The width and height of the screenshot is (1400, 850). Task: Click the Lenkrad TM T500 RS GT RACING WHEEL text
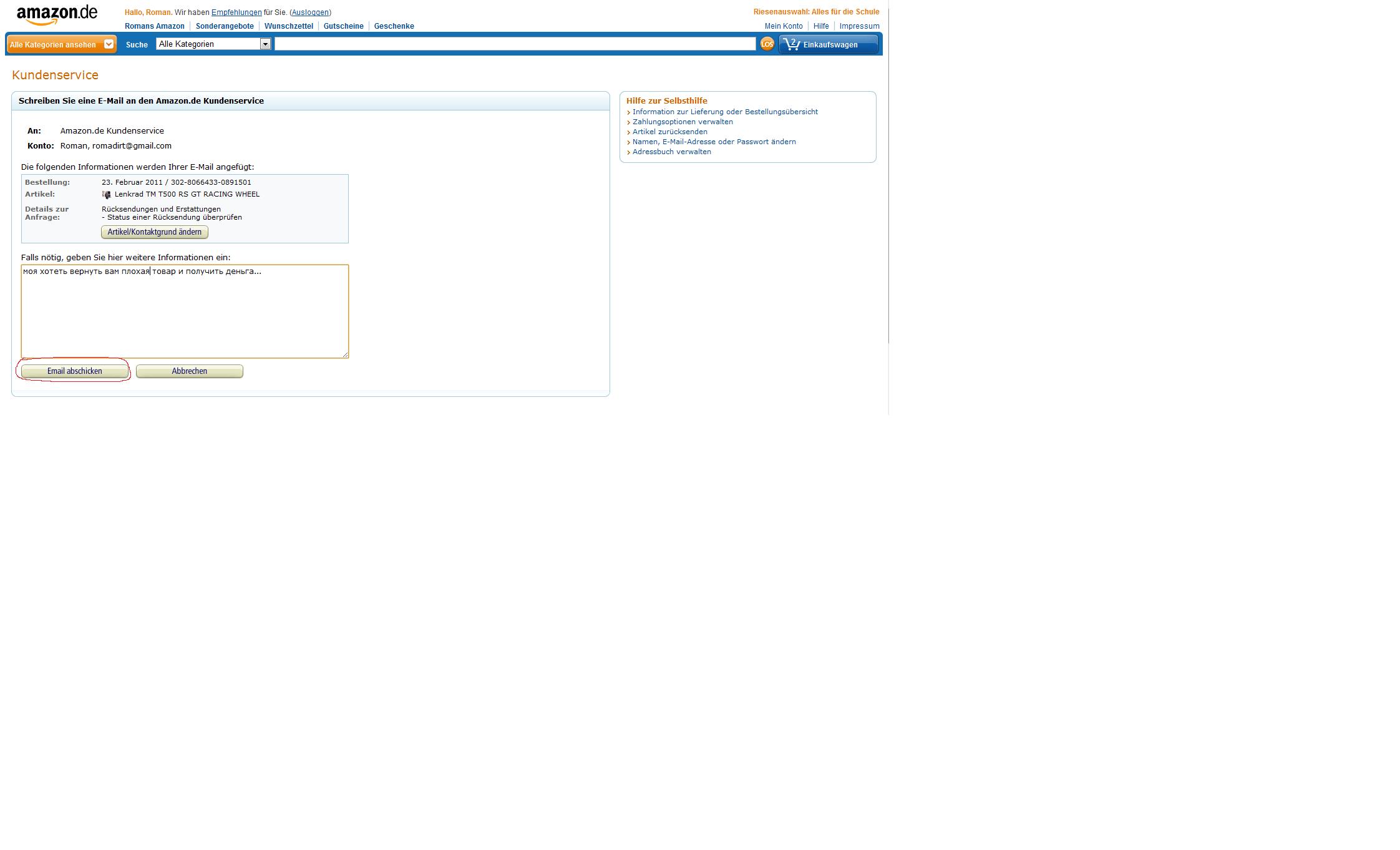(187, 194)
